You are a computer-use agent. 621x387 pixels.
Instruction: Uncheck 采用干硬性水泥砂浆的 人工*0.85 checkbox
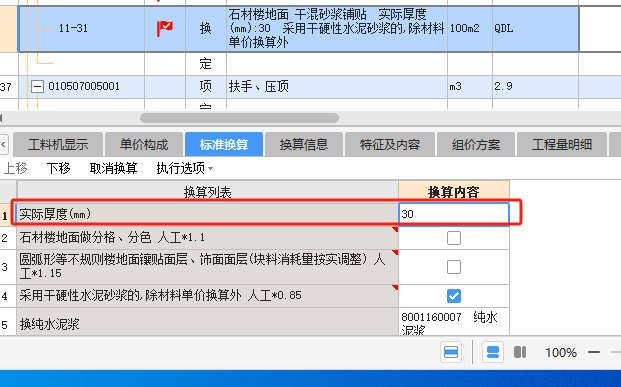(454, 296)
